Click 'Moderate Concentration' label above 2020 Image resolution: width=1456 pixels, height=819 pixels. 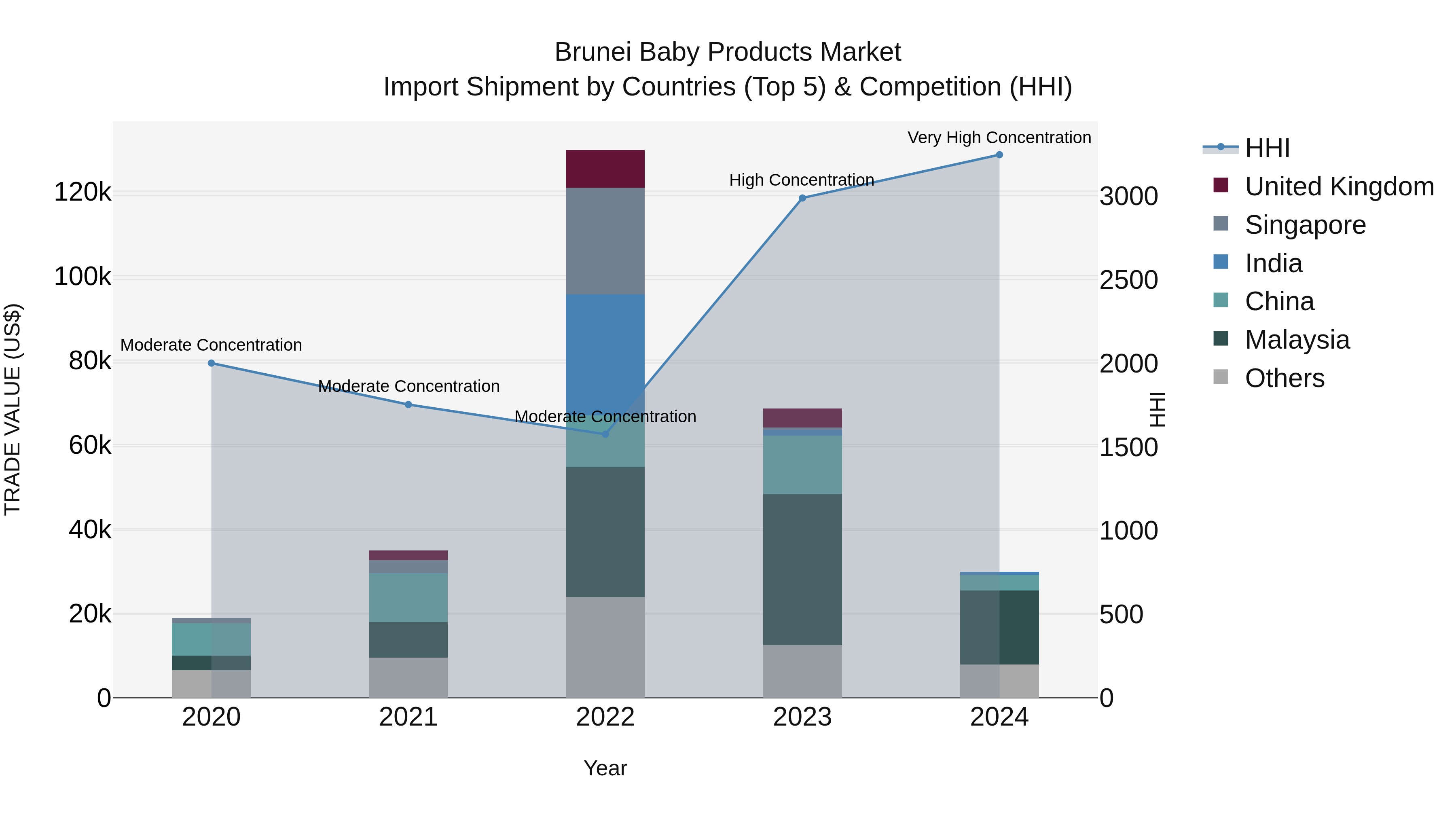pyautogui.click(x=212, y=345)
